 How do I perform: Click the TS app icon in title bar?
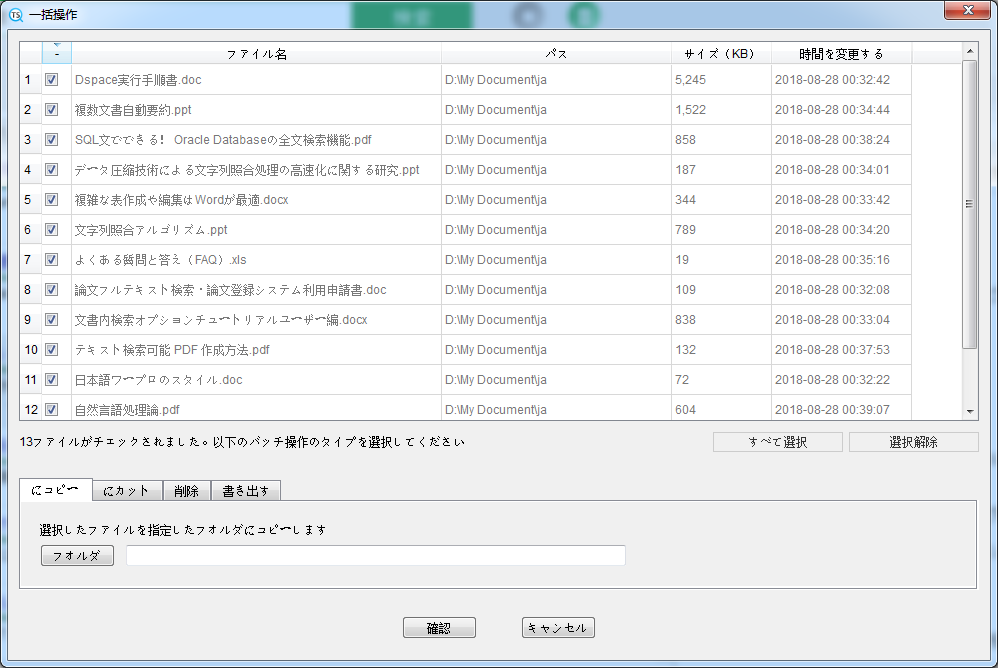[15, 14]
